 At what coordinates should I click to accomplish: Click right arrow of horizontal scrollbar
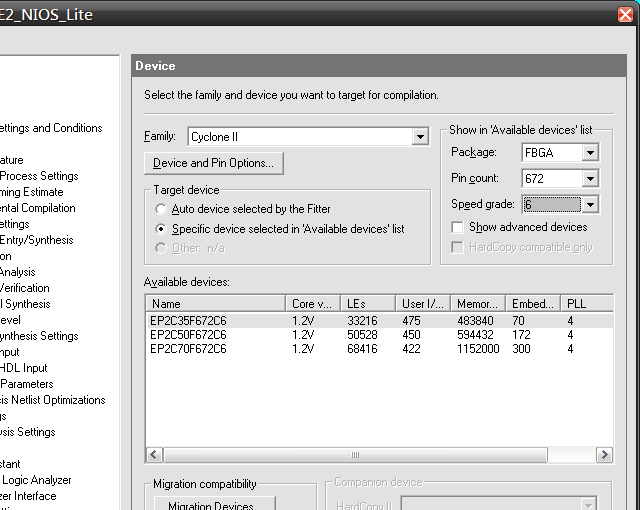[604, 455]
